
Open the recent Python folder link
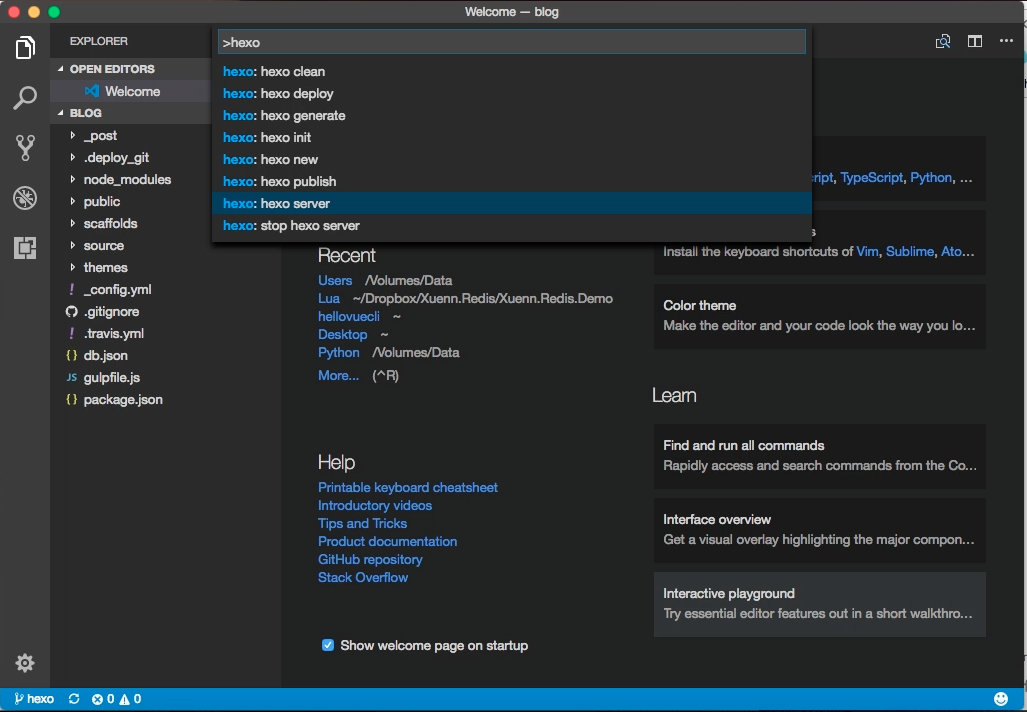tap(339, 352)
